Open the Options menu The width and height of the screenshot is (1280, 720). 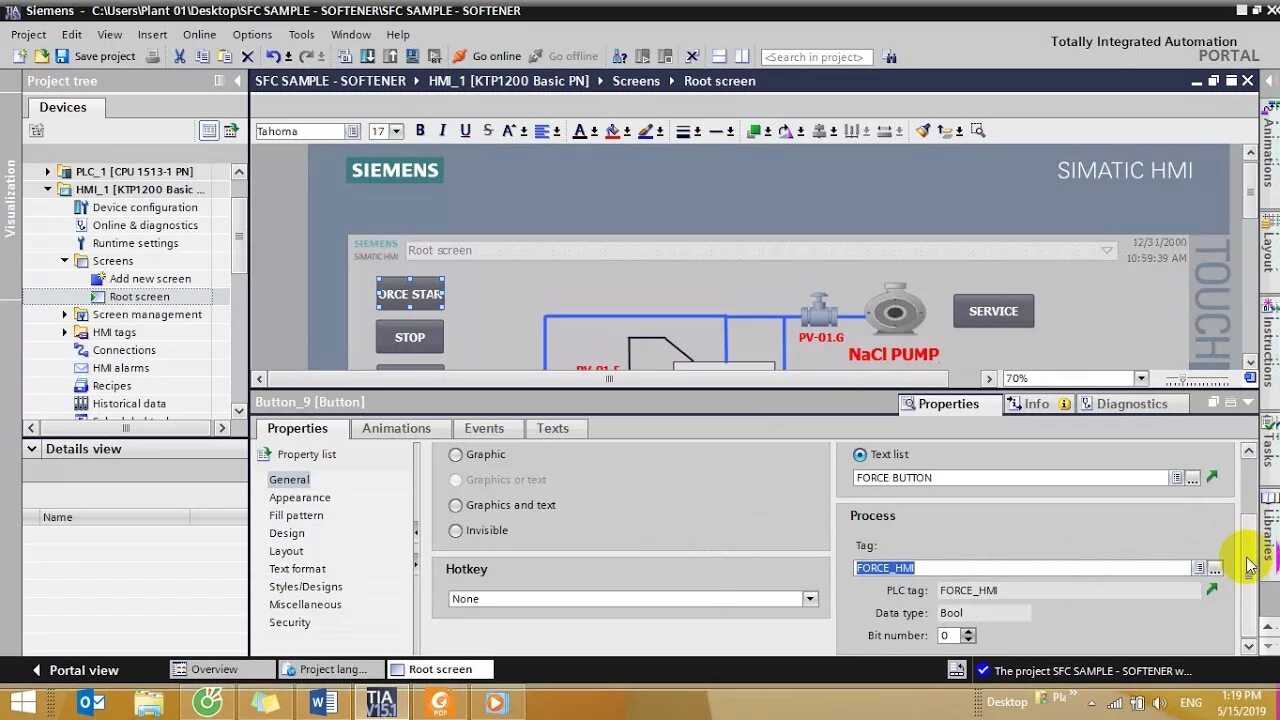251,34
